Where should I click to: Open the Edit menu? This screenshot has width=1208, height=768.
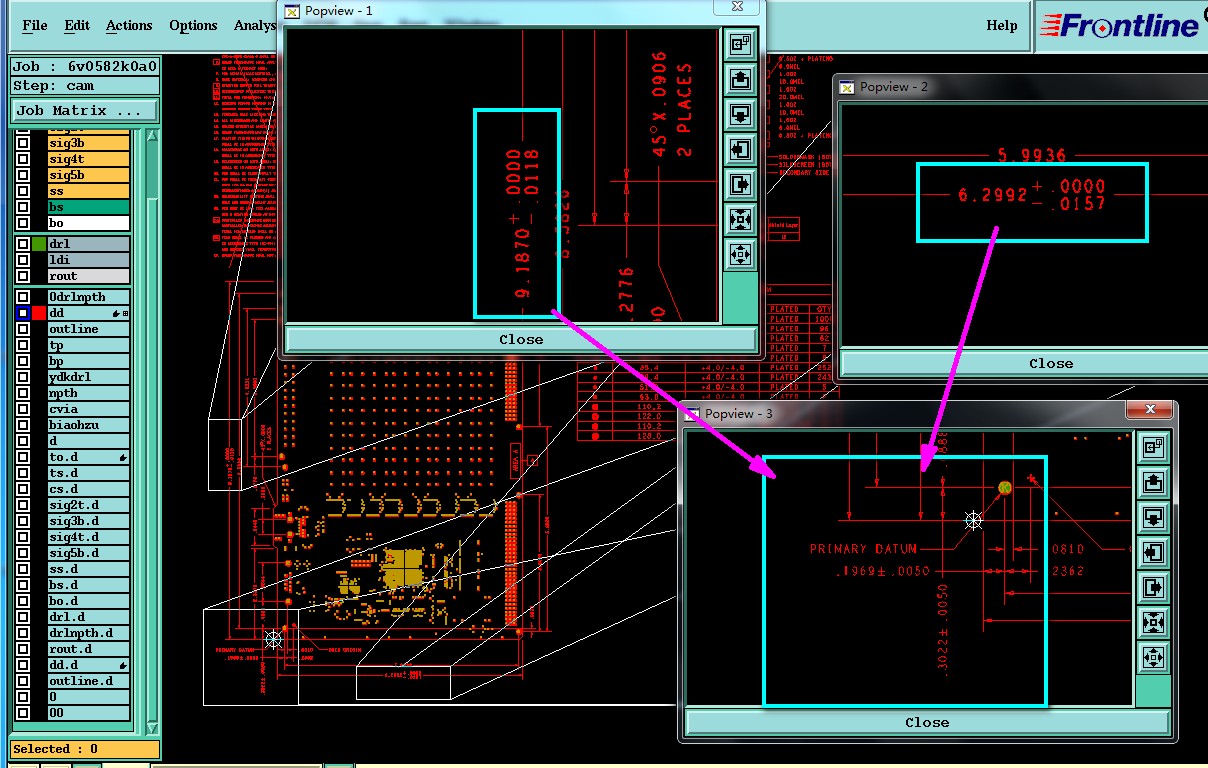[x=77, y=25]
